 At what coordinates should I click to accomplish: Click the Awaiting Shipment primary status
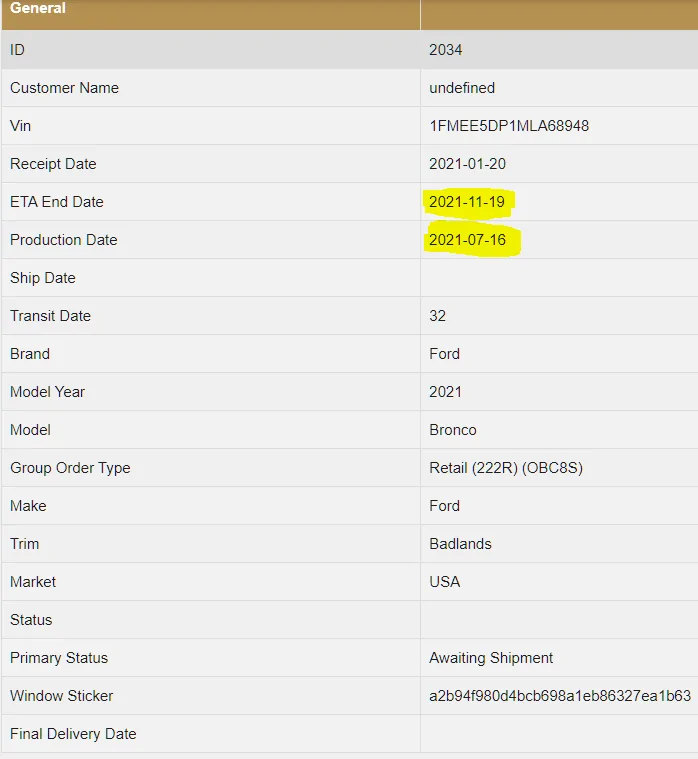[x=491, y=658]
